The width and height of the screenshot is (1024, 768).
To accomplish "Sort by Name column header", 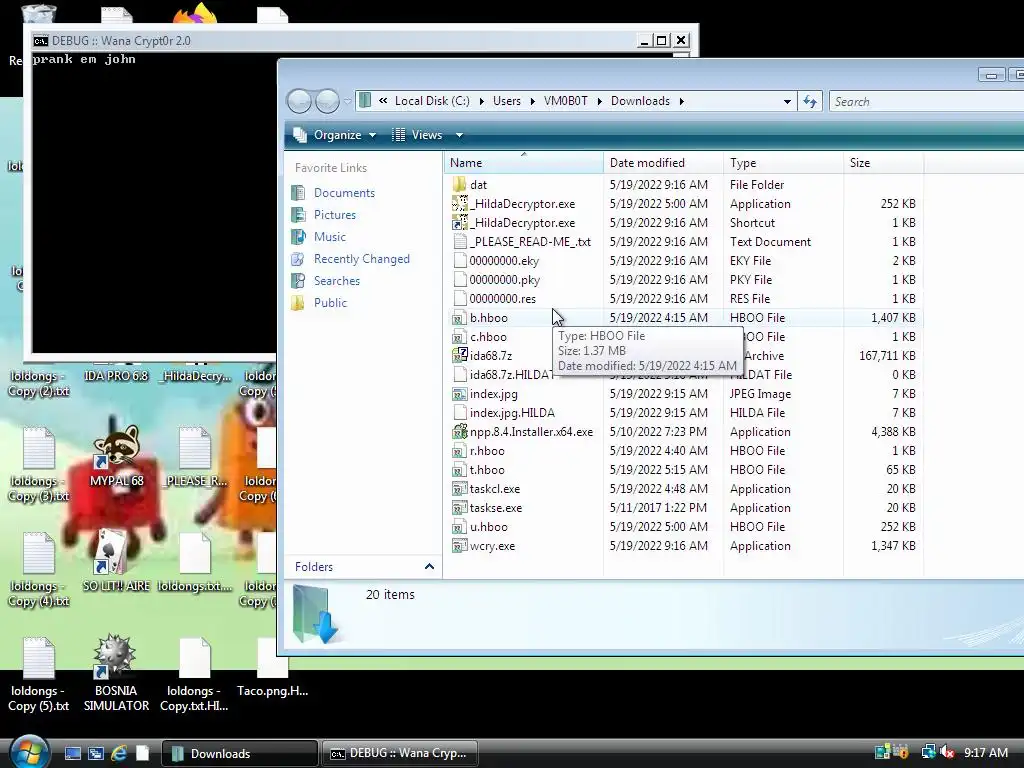I will tap(524, 163).
